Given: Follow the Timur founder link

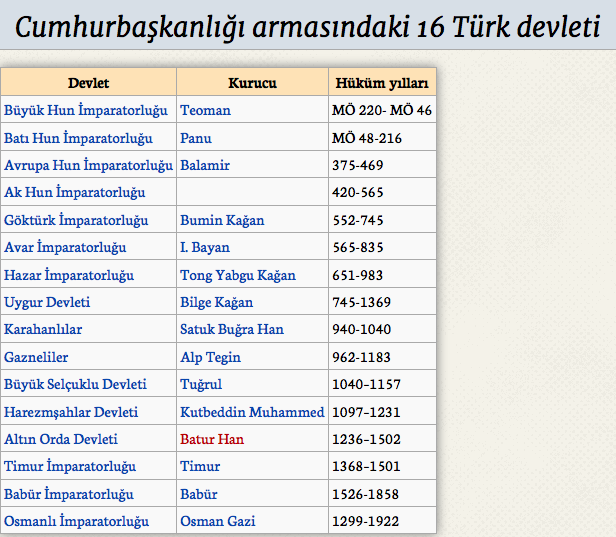Looking at the screenshot, I should click(x=200, y=466).
